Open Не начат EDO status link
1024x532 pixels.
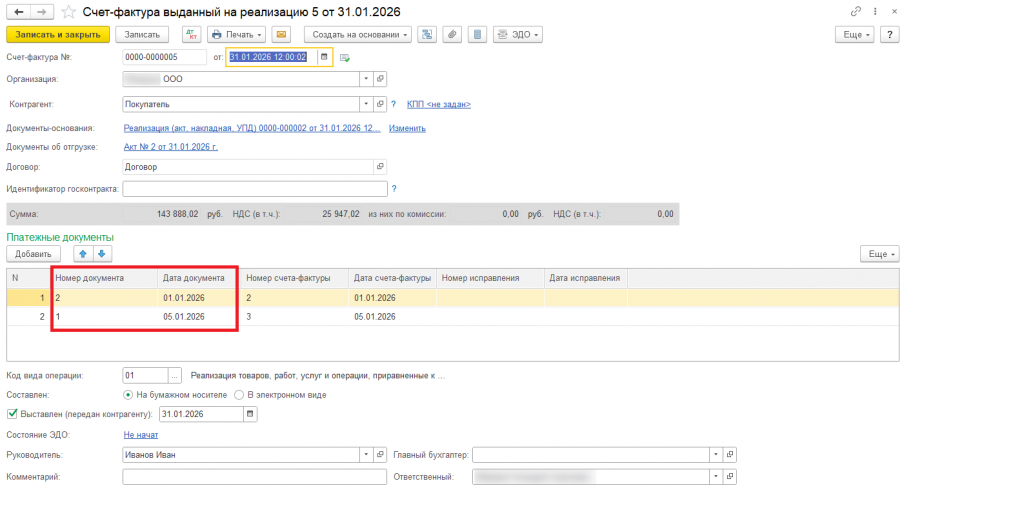tap(140, 435)
